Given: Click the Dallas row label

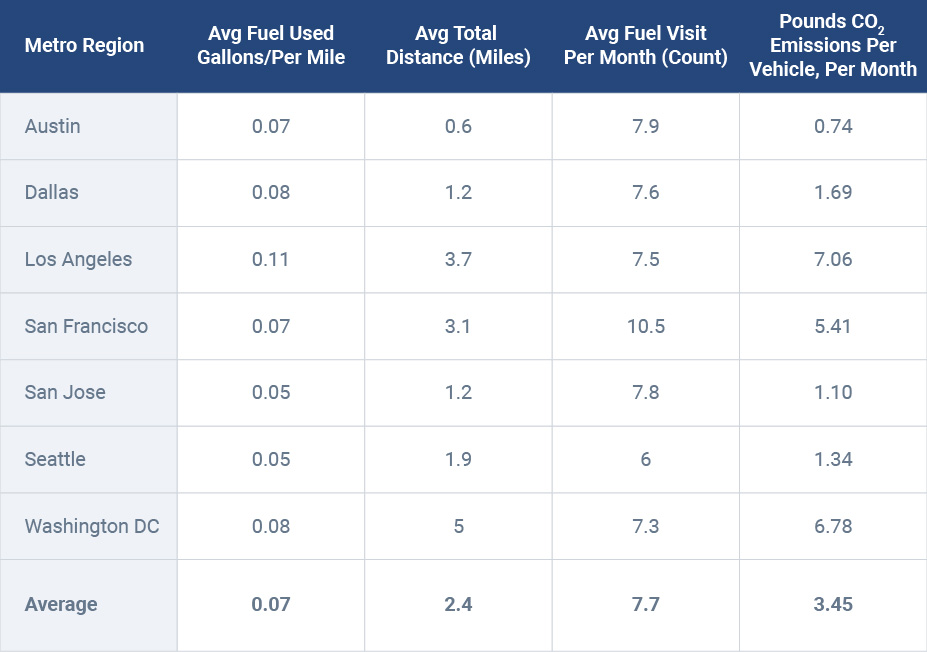Looking at the screenshot, I should 52,192.
